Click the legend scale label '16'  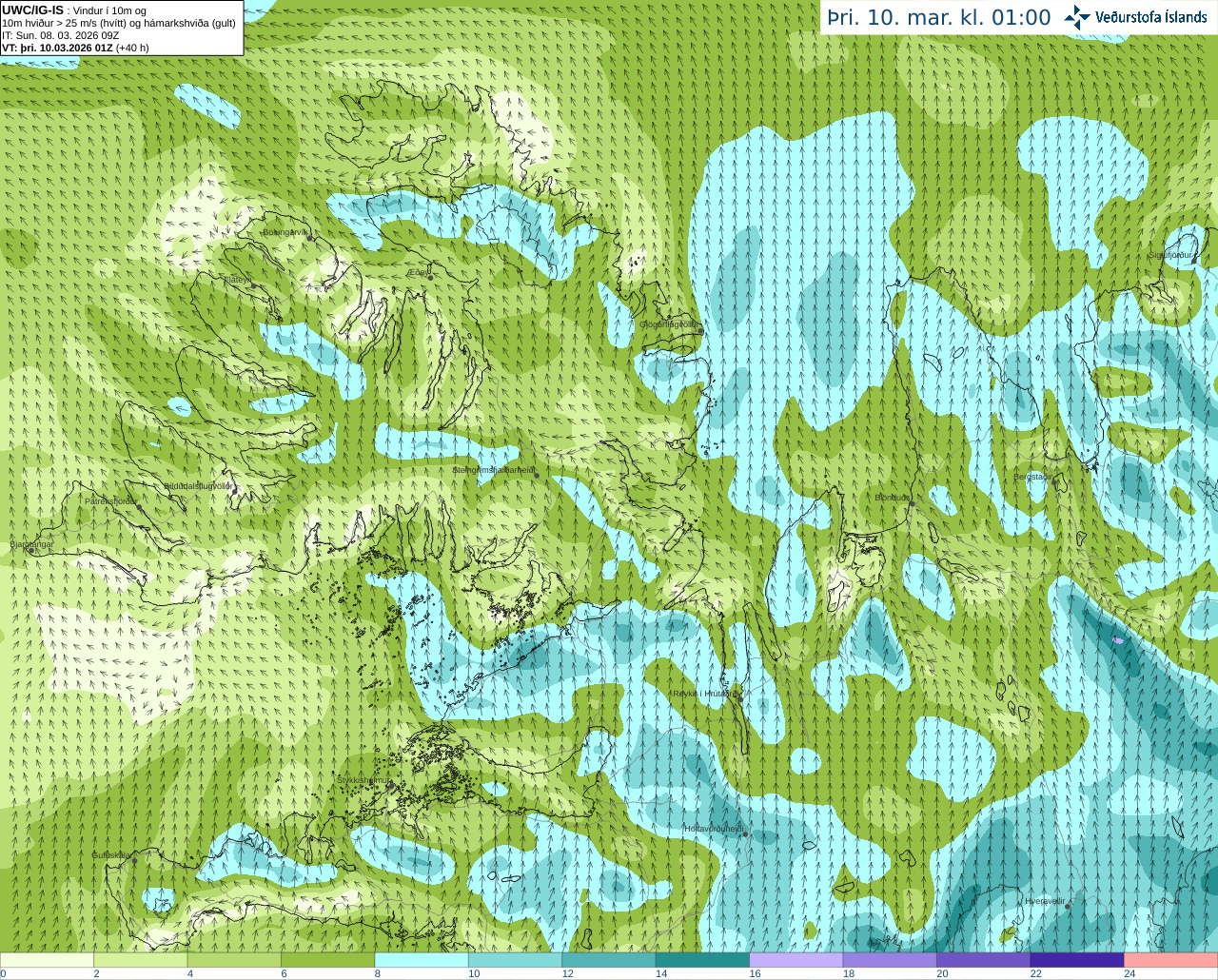755,973
